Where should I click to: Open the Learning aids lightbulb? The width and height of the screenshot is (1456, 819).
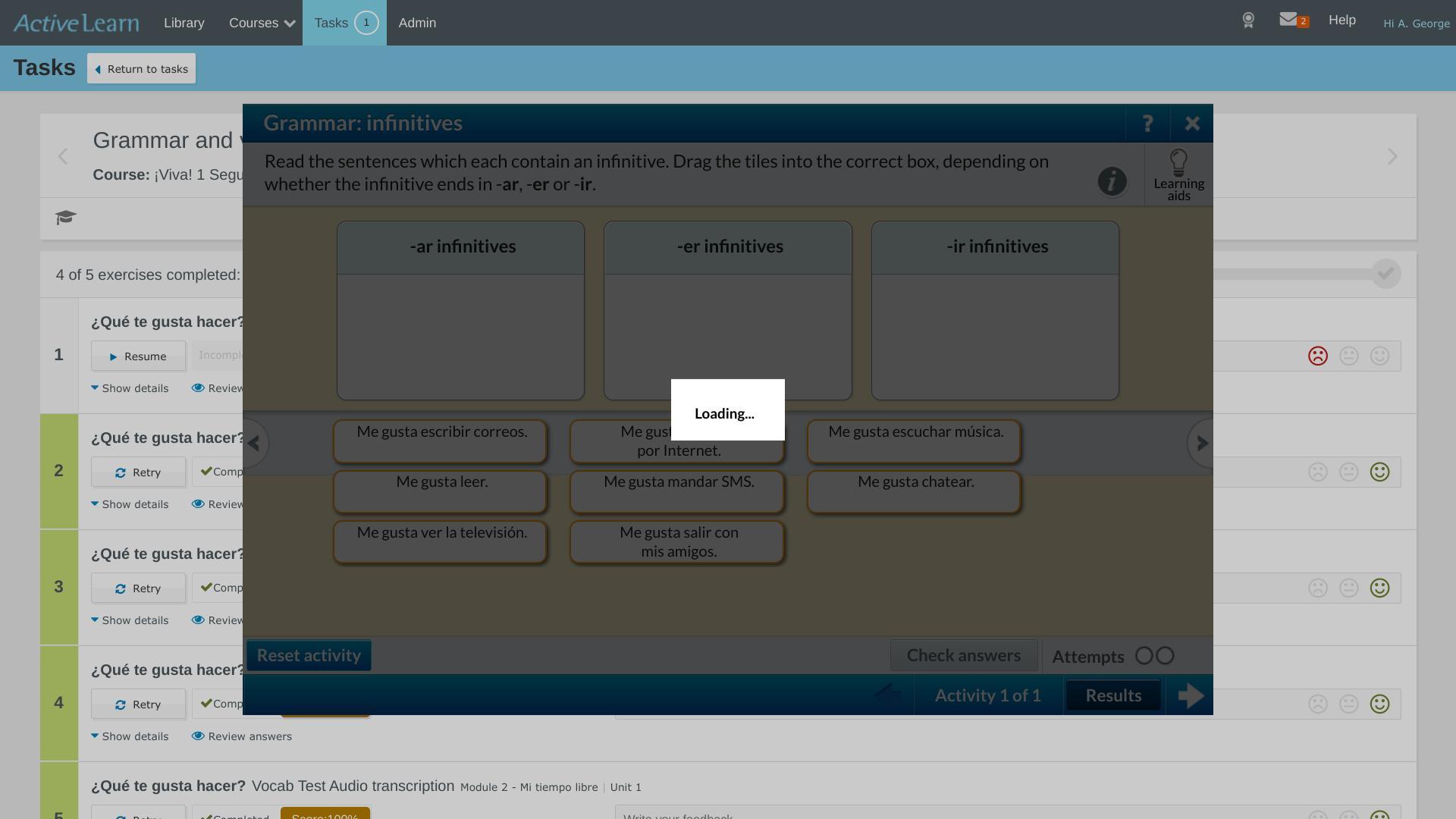[1178, 174]
